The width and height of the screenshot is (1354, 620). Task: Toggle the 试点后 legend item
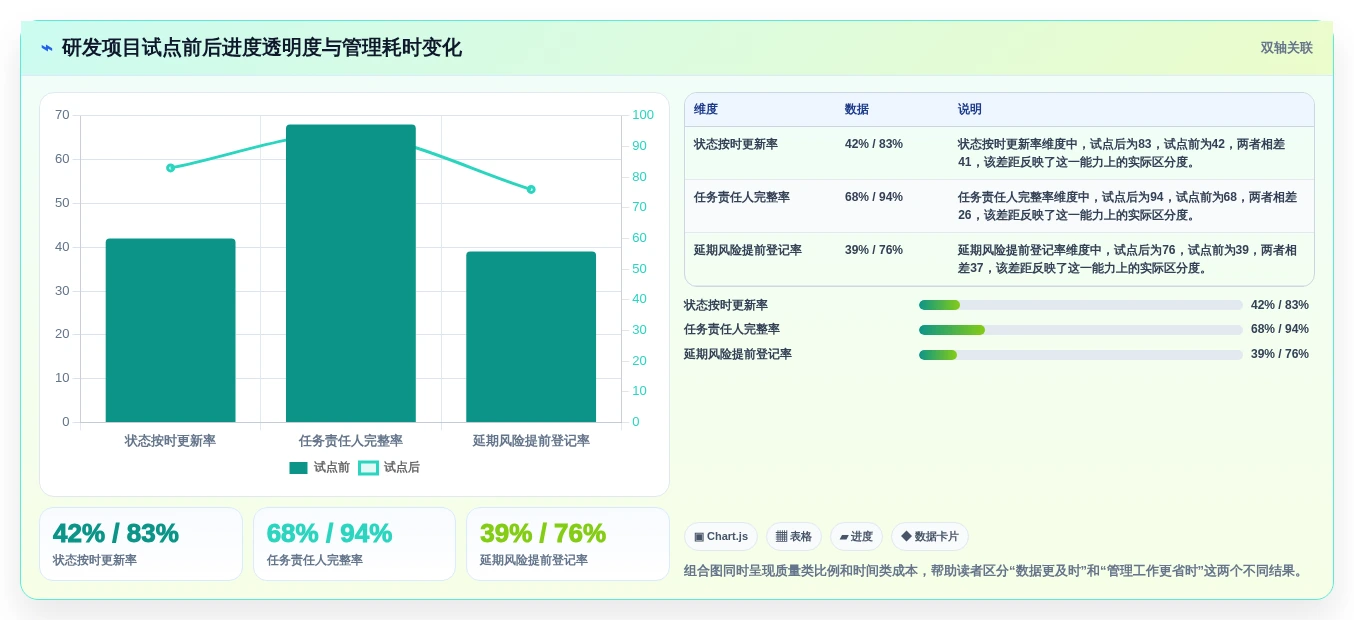pos(390,467)
